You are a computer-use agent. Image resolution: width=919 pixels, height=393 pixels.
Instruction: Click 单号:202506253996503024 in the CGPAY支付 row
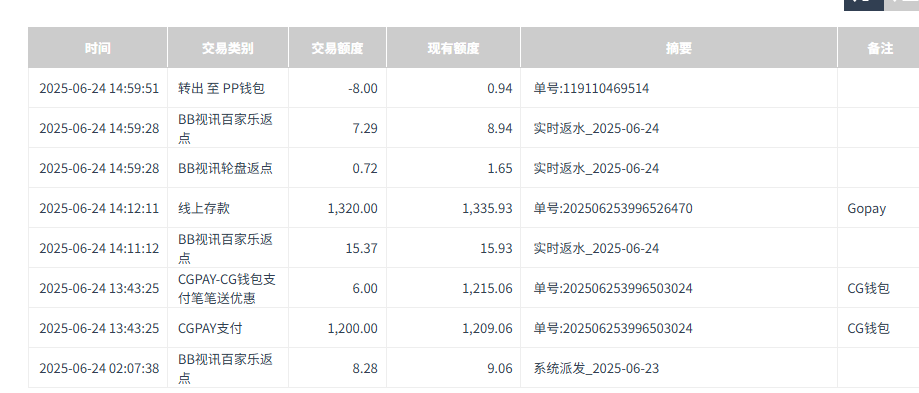tap(612, 329)
